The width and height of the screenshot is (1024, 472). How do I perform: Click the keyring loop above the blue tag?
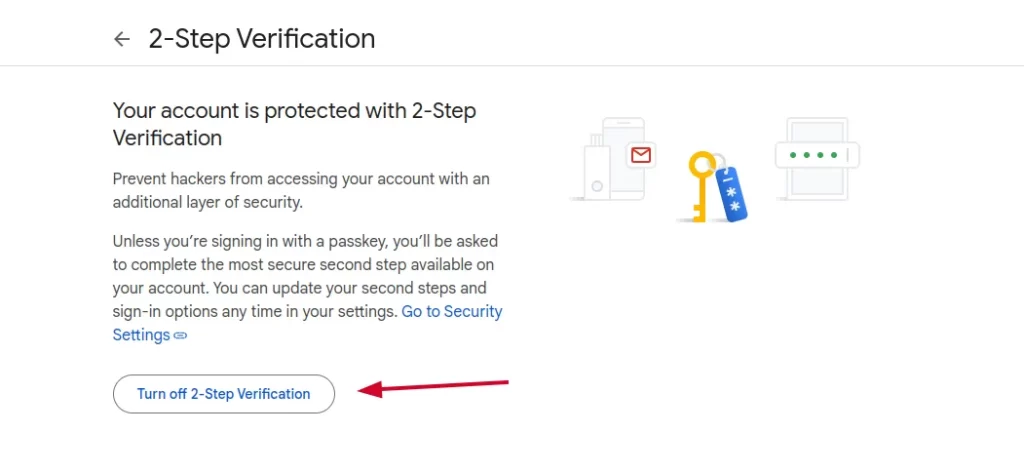(718, 161)
